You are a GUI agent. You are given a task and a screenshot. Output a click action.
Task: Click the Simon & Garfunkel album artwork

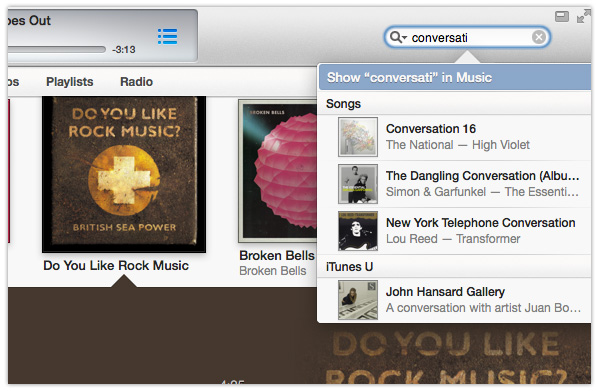(x=358, y=184)
